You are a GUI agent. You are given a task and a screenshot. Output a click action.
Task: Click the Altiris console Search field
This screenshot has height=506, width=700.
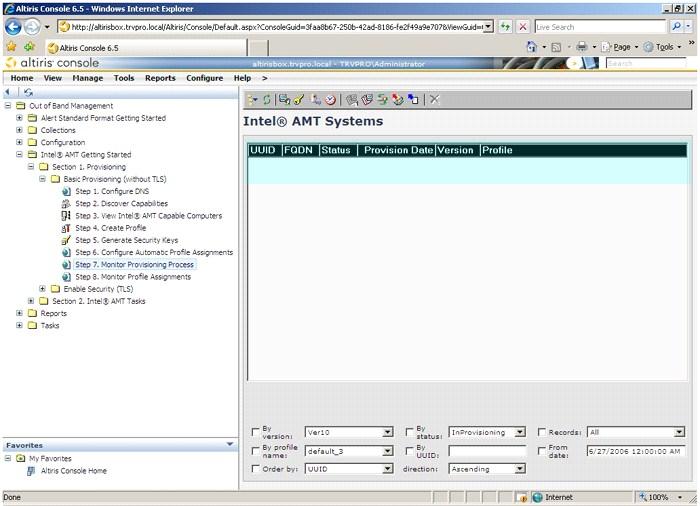646,63
